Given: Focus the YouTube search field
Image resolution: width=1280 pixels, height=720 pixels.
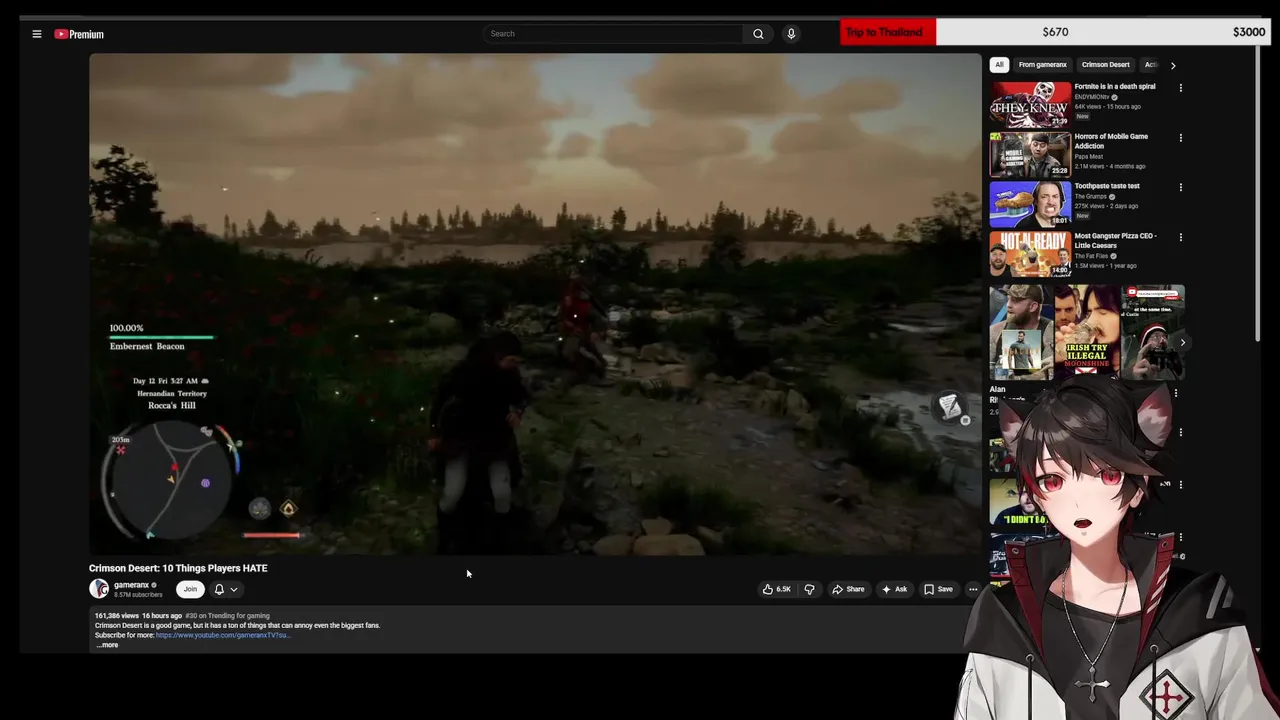Looking at the screenshot, I should point(613,34).
